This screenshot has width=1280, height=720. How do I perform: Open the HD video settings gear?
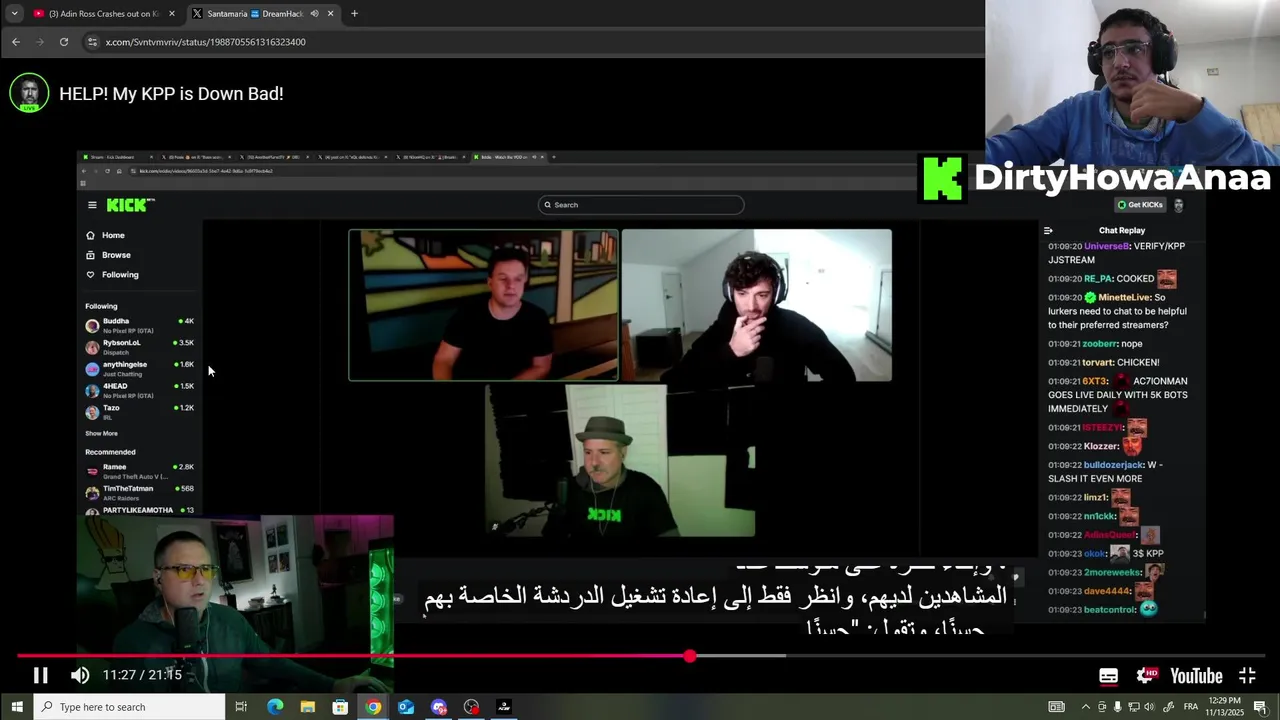pyautogui.click(x=1147, y=676)
